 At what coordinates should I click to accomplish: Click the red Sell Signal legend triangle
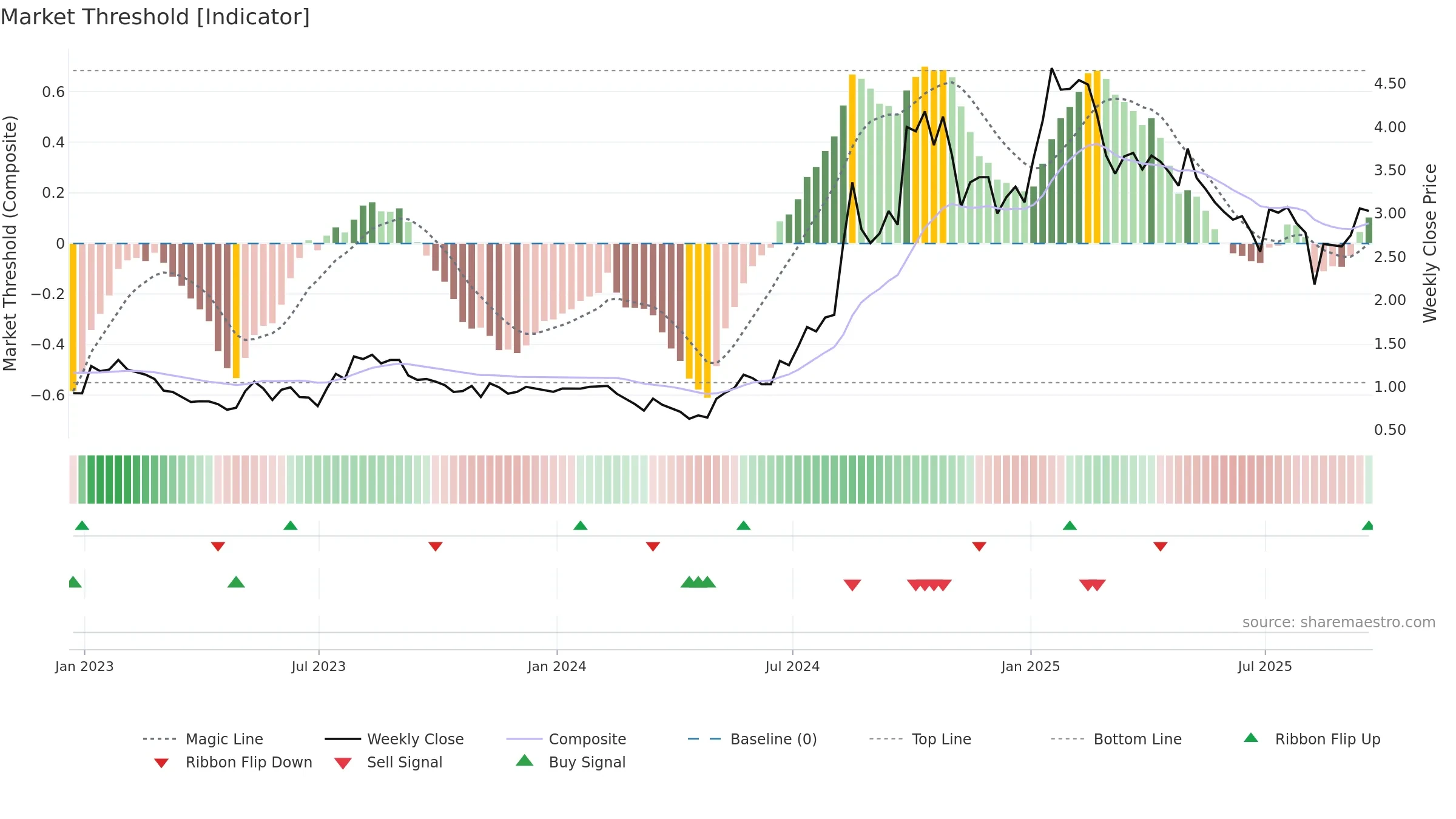point(343,763)
